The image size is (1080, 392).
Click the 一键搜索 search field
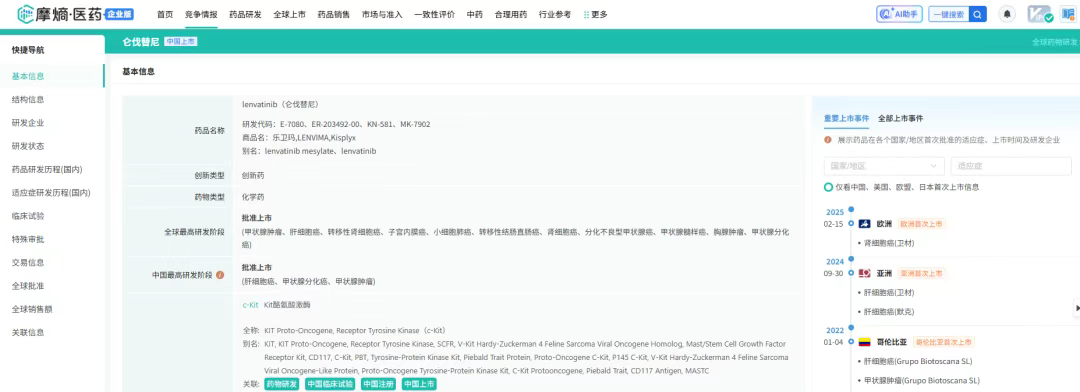(x=948, y=14)
